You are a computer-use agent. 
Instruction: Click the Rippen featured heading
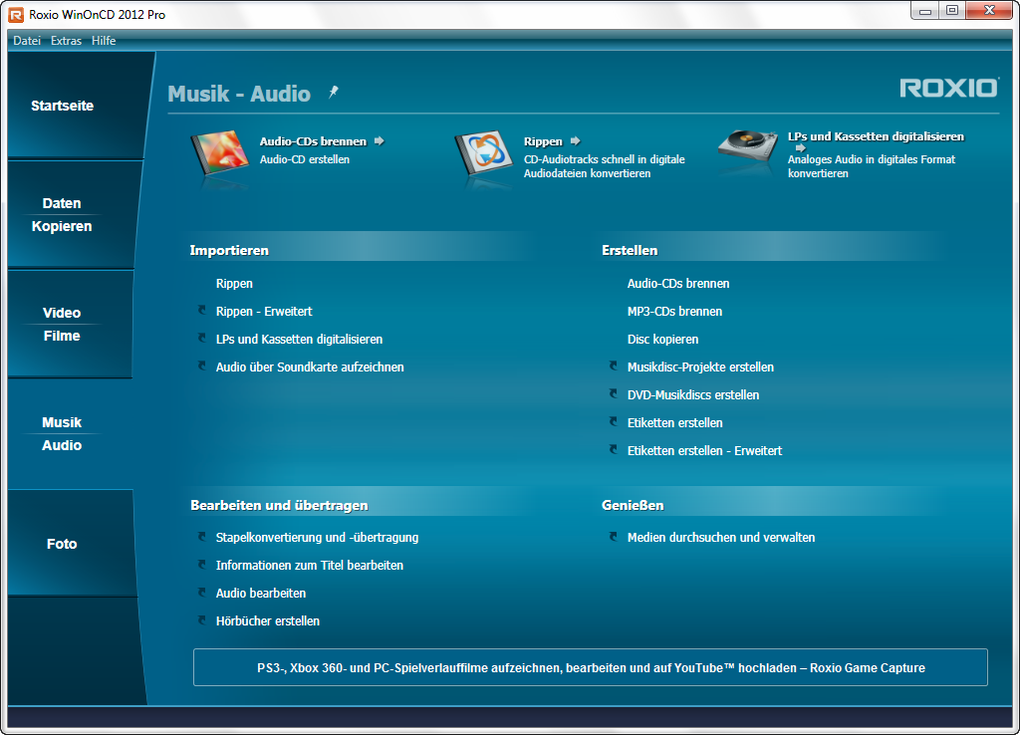(543, 141)
